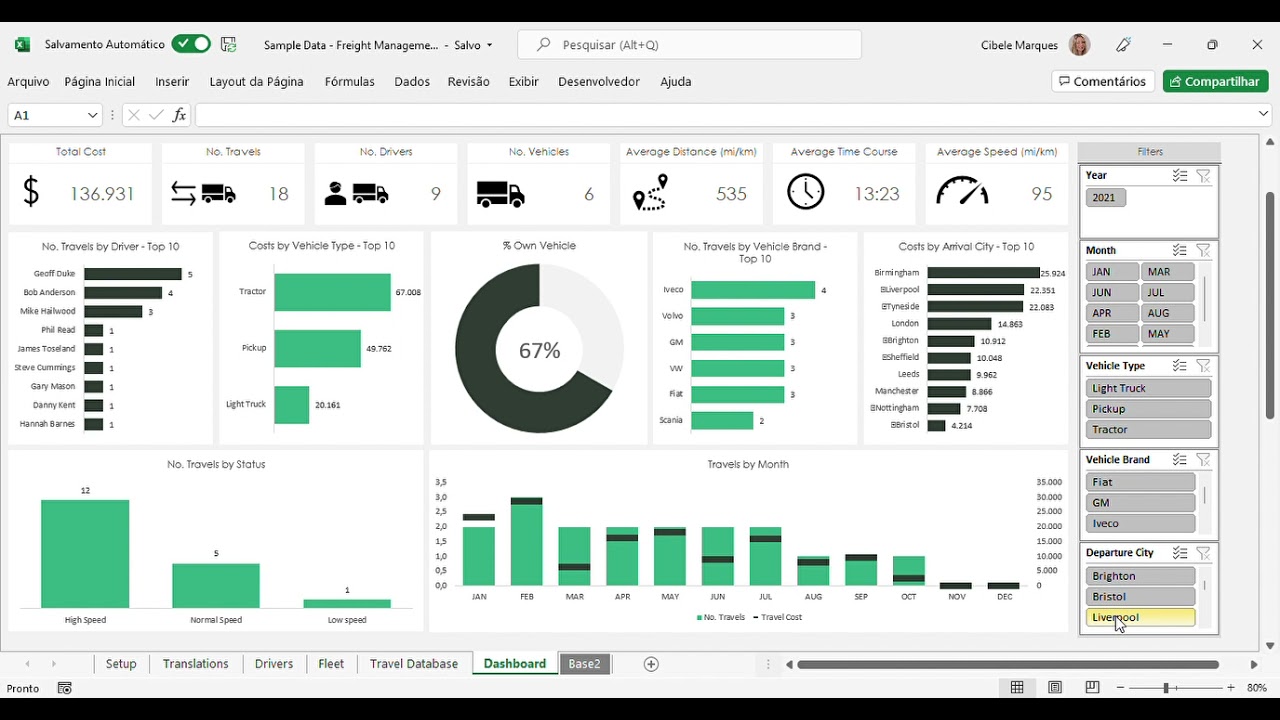This screenshot has width=1280, height=720.
Task: Switch to the Drivers sheet tab
Action: [274, 664]
